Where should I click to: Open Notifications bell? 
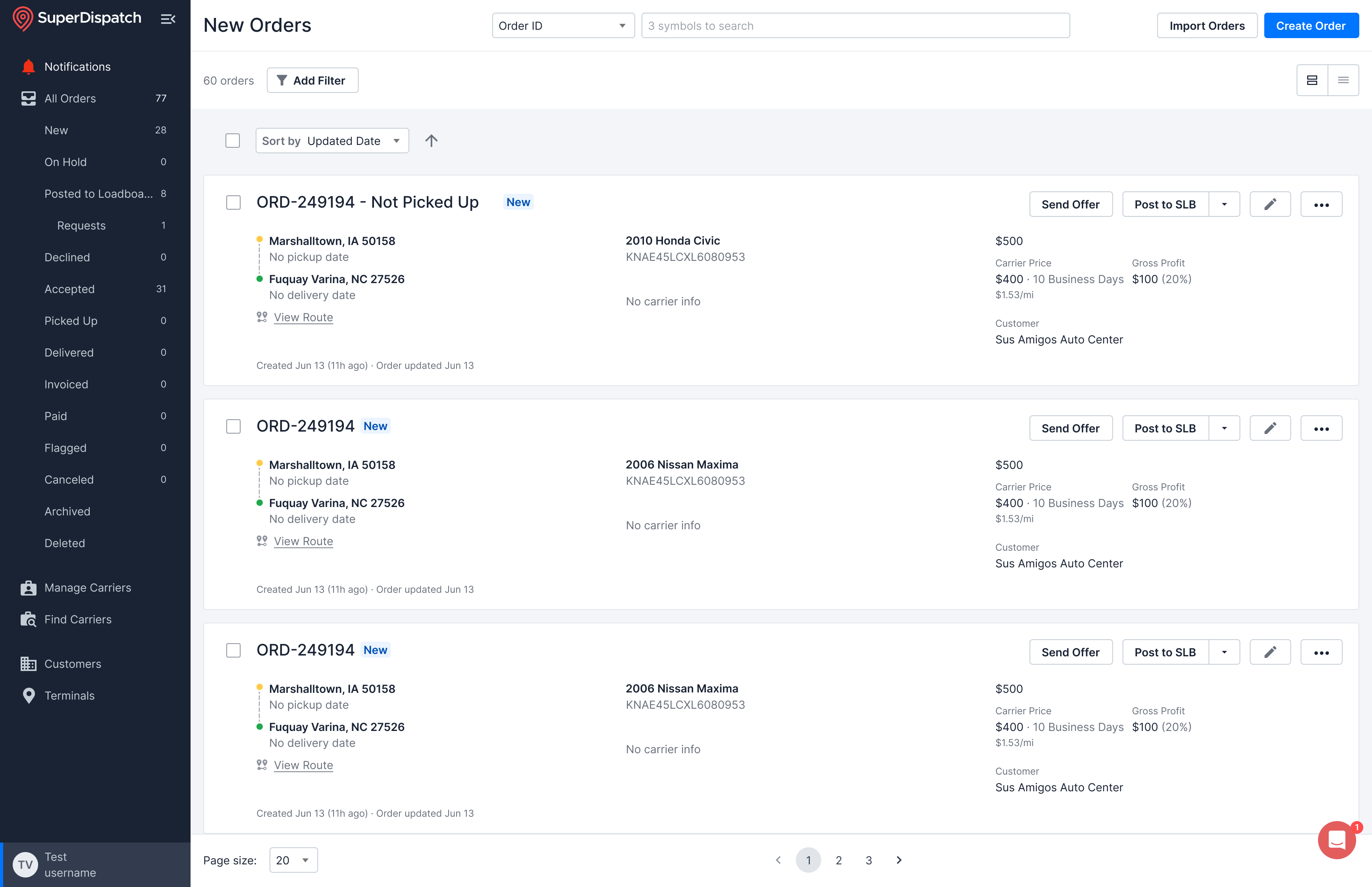(28, 67)
